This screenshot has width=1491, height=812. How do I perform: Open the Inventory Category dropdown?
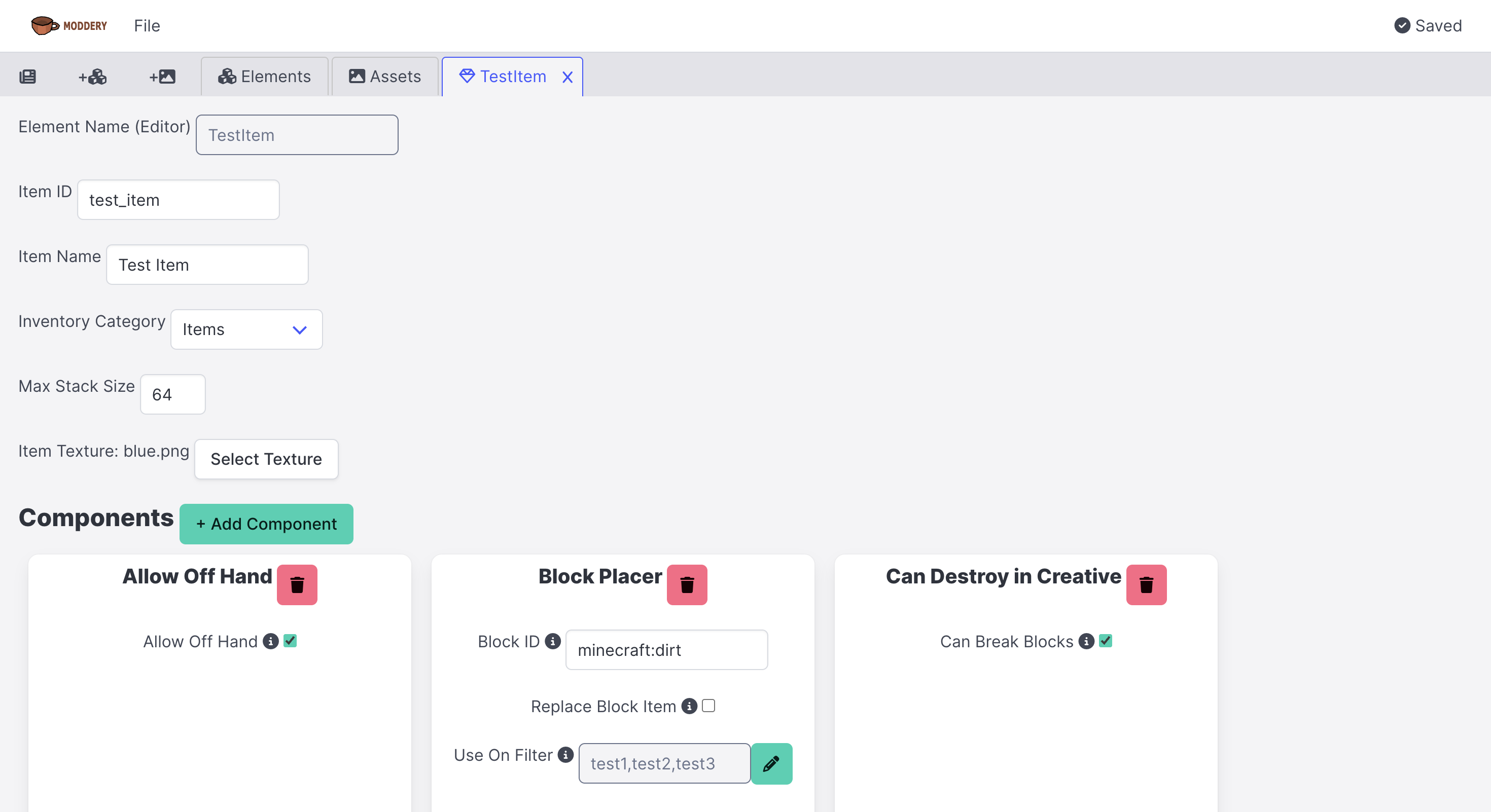(x=246, y=329)
